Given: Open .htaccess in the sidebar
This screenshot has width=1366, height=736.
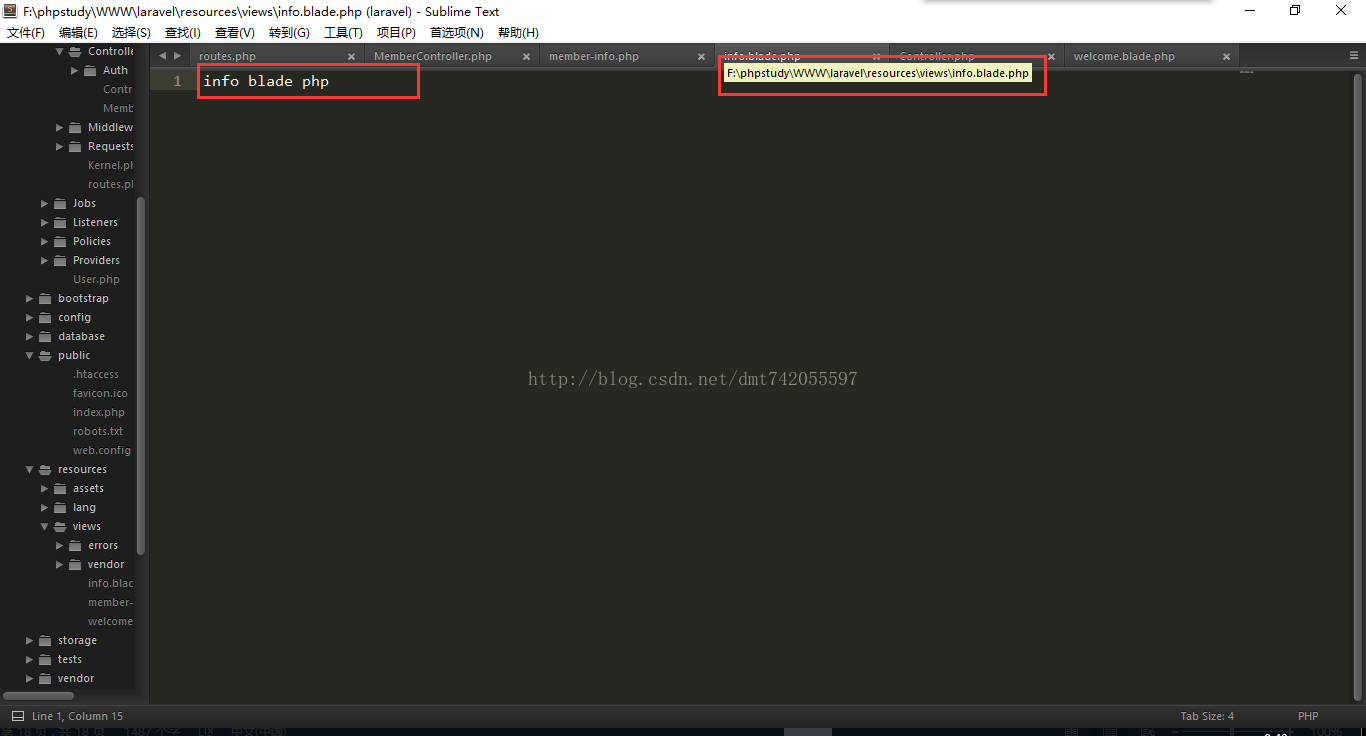Looking at the screenshot, I should pos(96,375).
